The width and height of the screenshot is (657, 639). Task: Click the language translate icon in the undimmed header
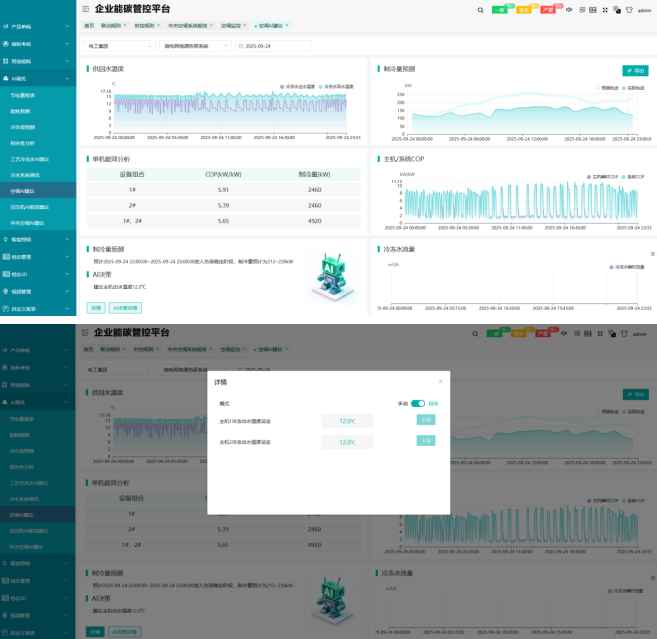click(617, 10)
